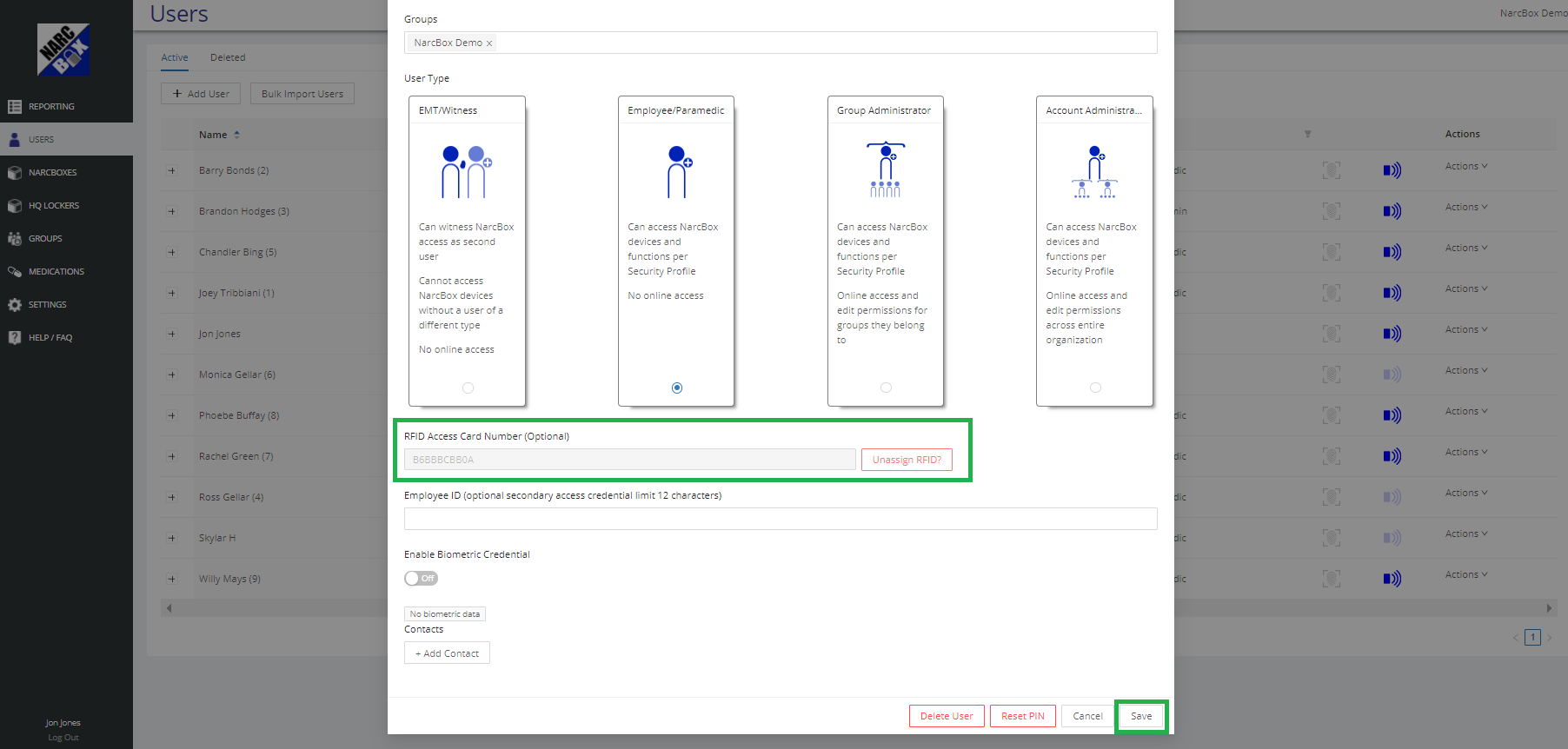This screenshot has width=1568, height=749.
Task: Toggle the Enable Biometric Credential switch
Action: point(422,579)
